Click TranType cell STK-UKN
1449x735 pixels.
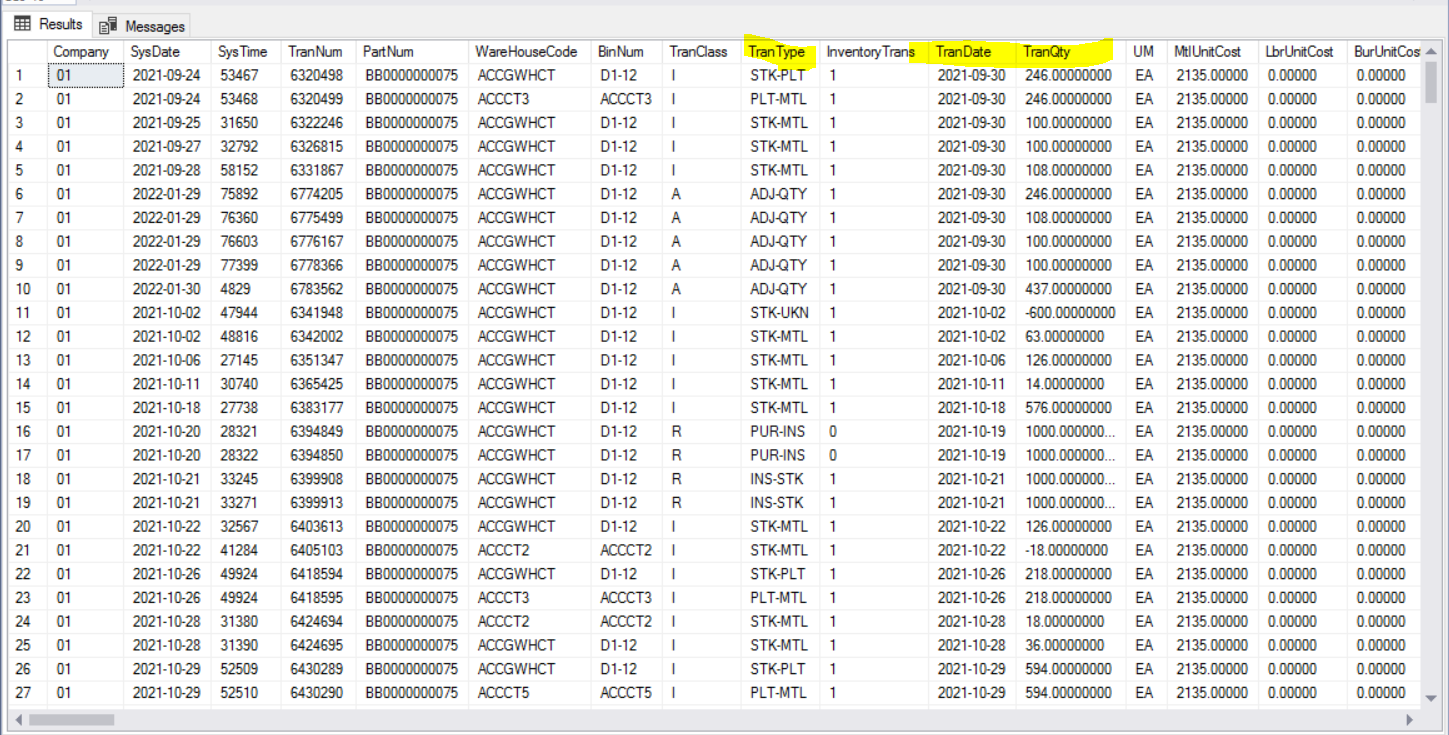(x=781, y=313)
